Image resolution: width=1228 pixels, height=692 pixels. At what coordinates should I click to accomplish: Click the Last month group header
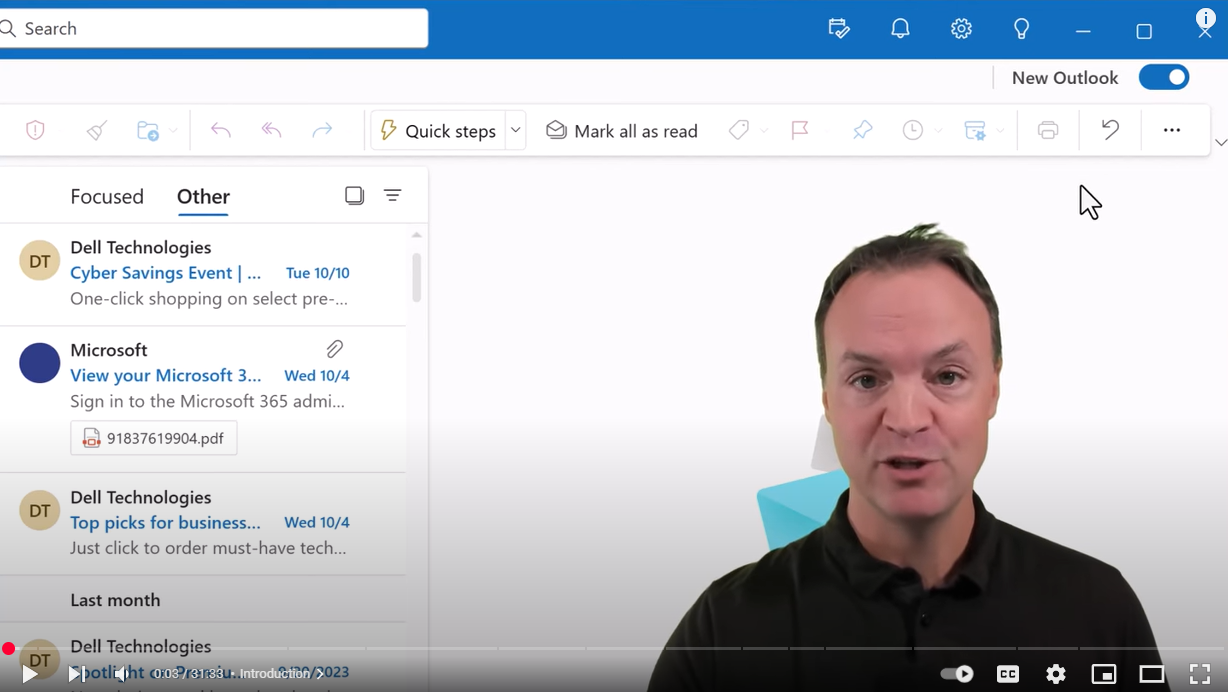pyautogui.click(x=203, y=600)
